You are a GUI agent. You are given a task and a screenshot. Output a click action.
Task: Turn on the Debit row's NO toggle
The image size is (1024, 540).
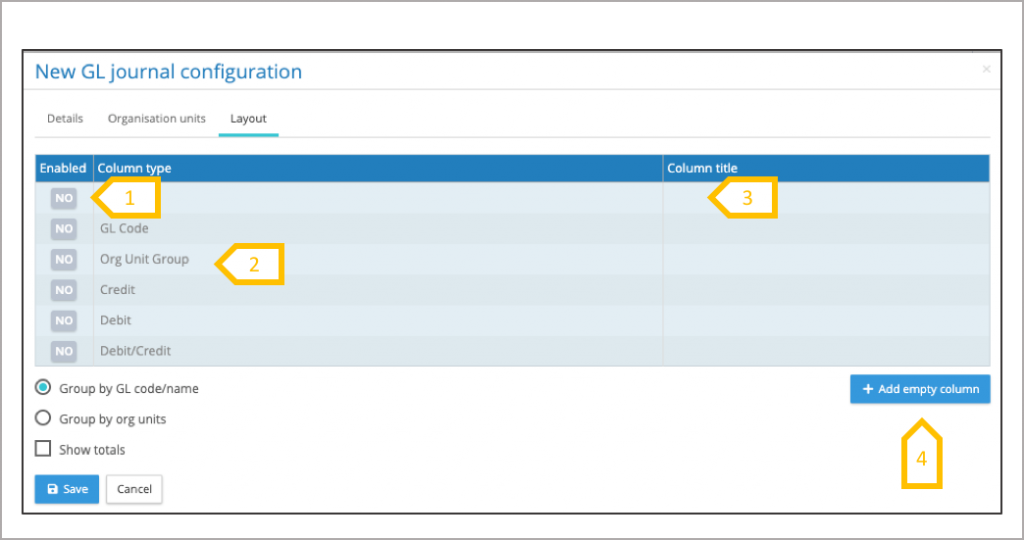point(64,320)
